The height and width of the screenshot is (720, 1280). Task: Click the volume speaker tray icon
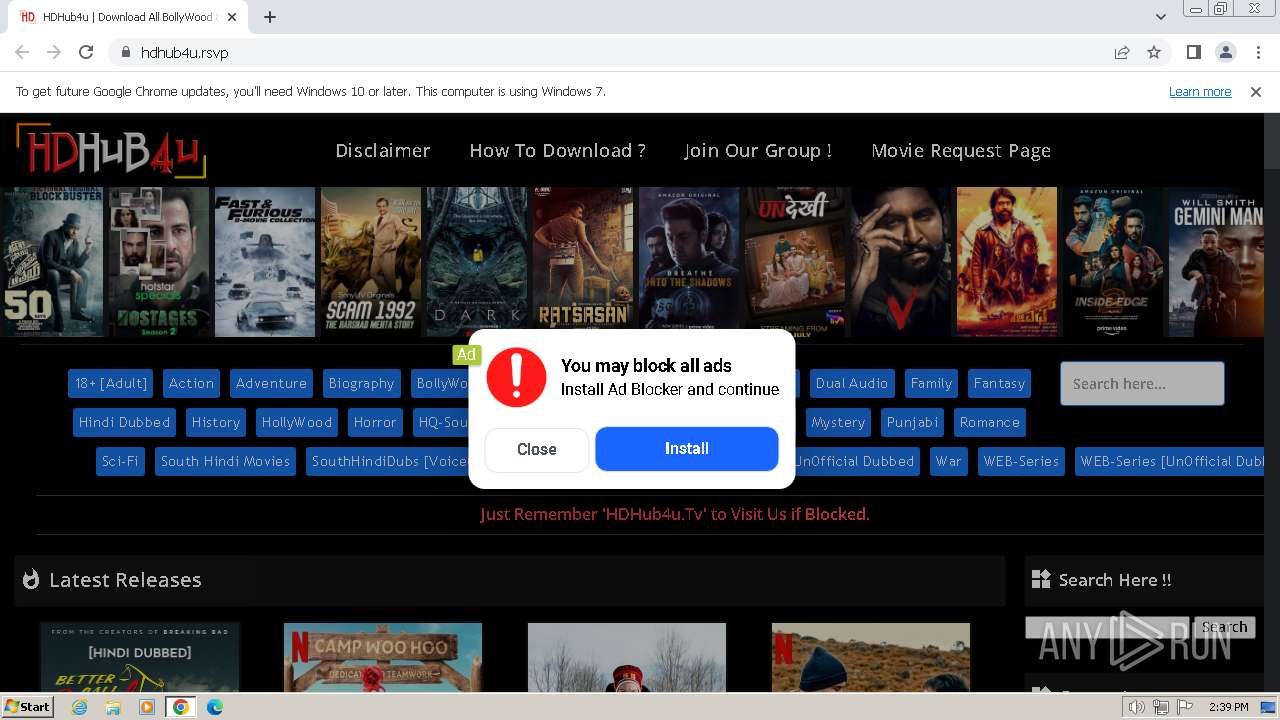click(x=1137, y=707)
